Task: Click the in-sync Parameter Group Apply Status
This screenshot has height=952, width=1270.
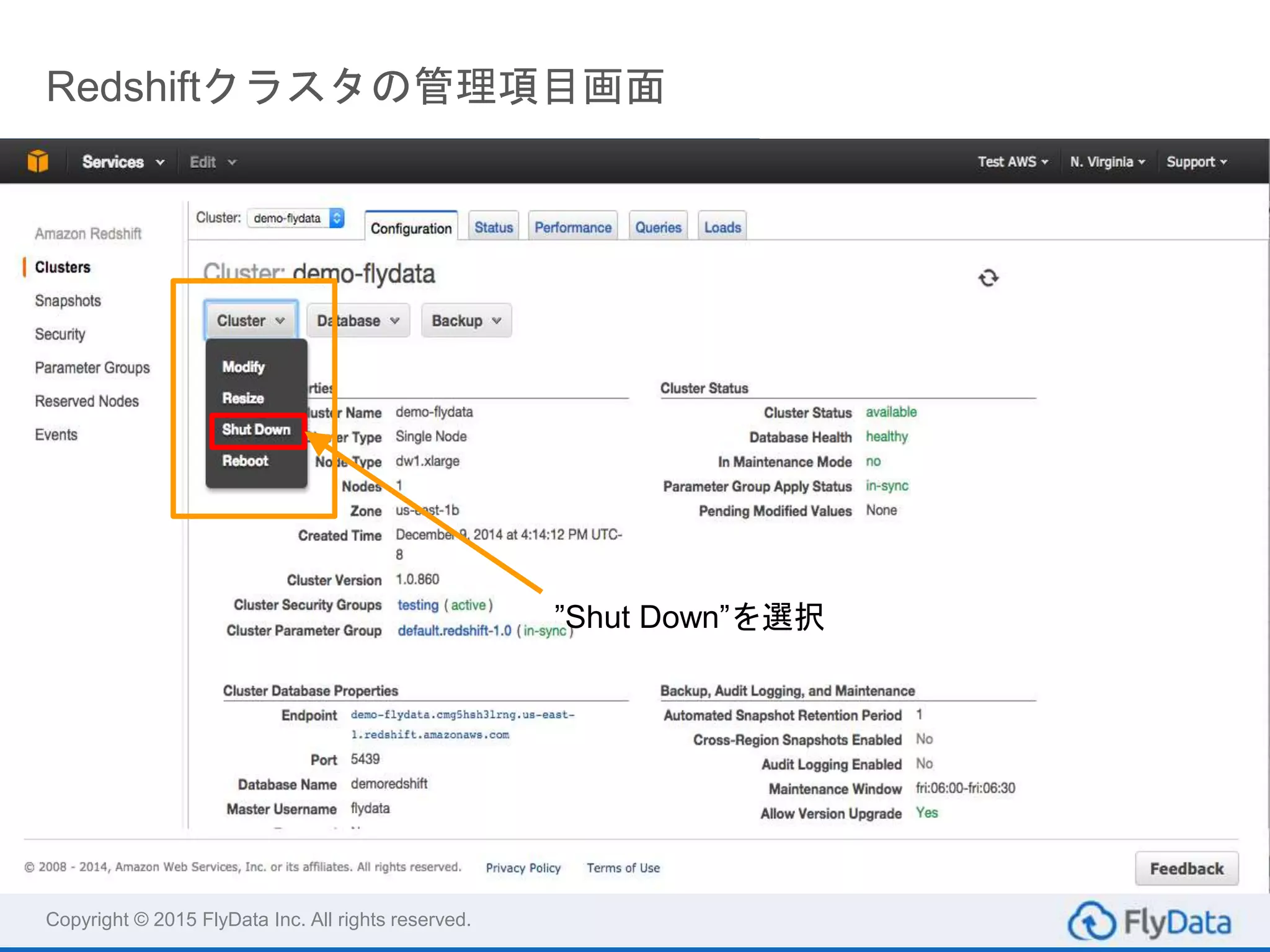Action: (x=887, y=486)
